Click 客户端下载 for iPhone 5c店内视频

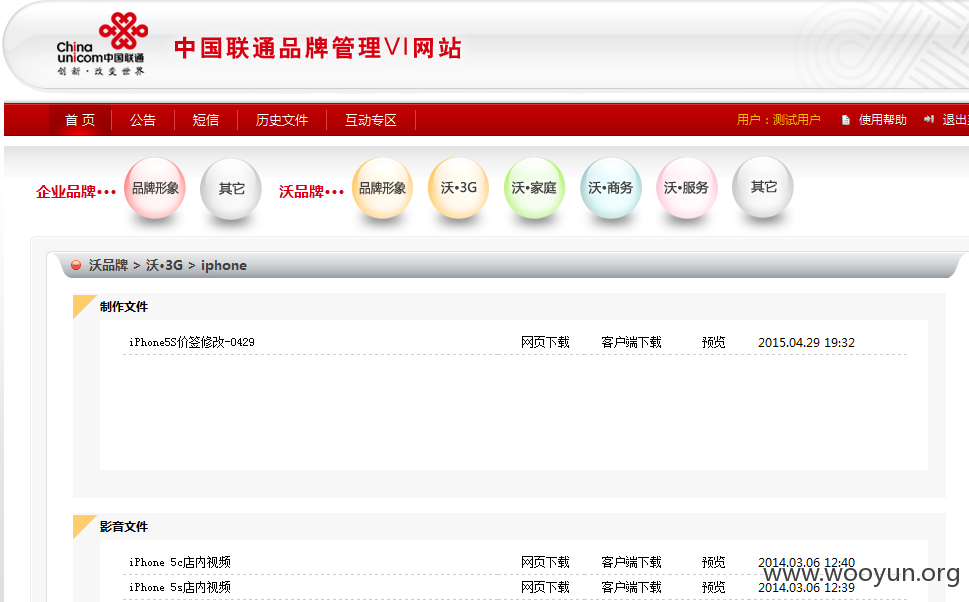click(x=631, y=562)
